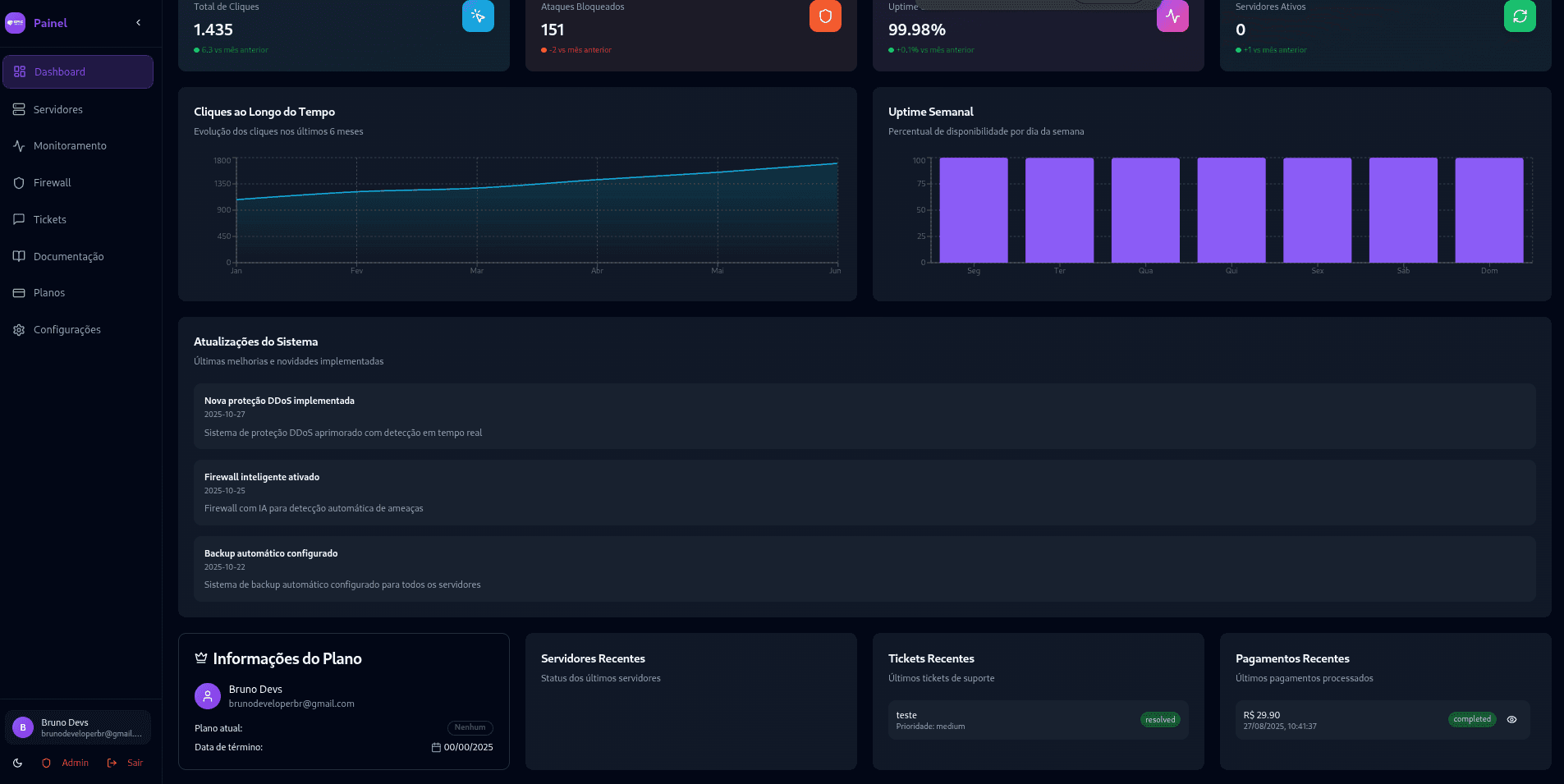Click the refresh icon on Servidores Ativos card
Screen dimensions: 1564x784
pyautogui.click(x=1520, y=16)
